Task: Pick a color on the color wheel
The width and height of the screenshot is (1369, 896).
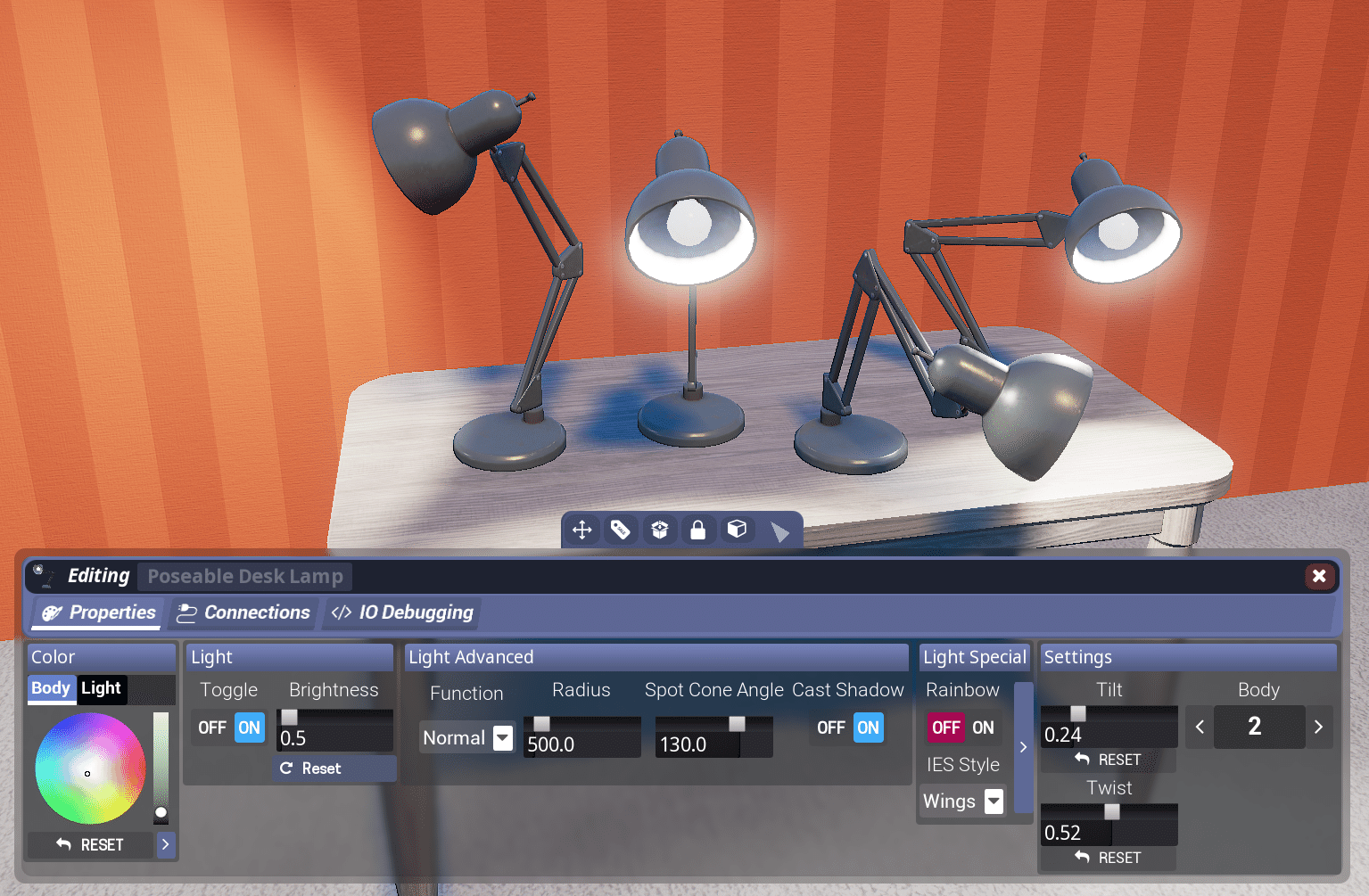Action: 89,769
